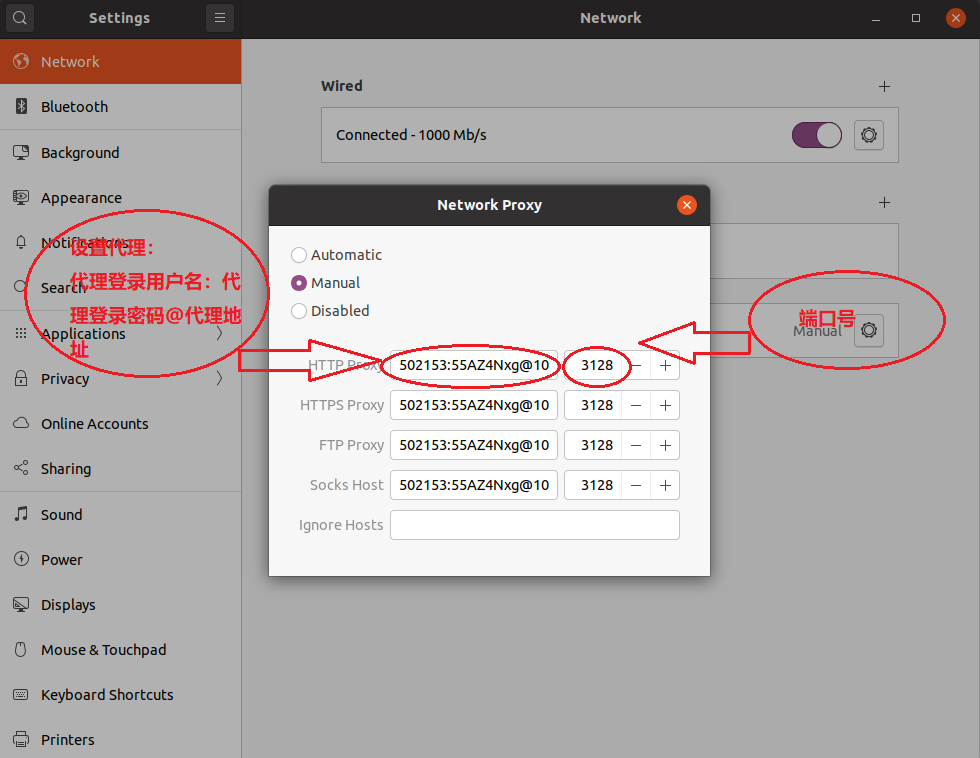This screenshot has width=980, height=758.
Task: Click the Displays icon in sidebar
Action: pos(21,604)
